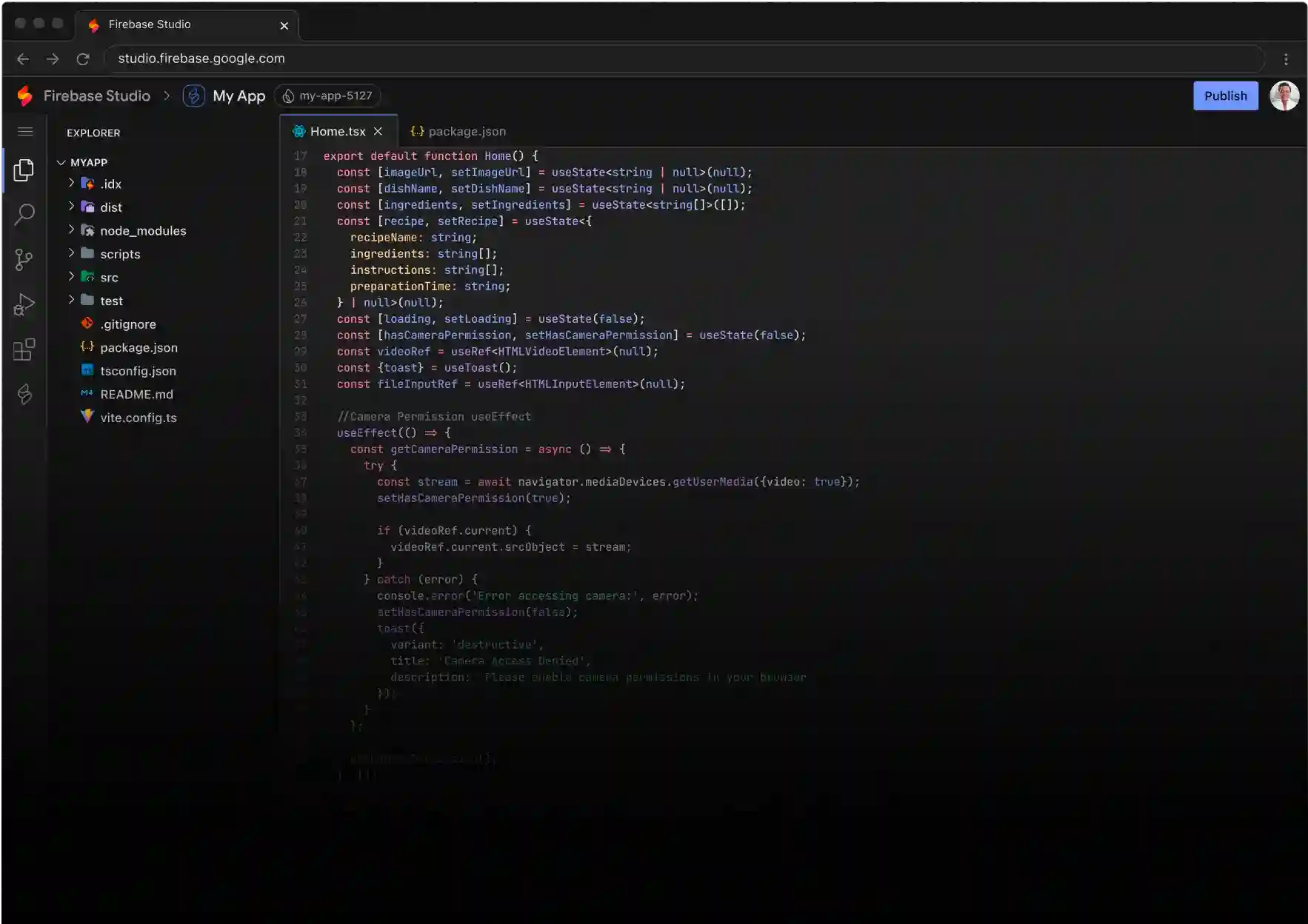Click the Publish button
The width and height of the screenshot is (1308, 924).
(x=1224, y=96)
